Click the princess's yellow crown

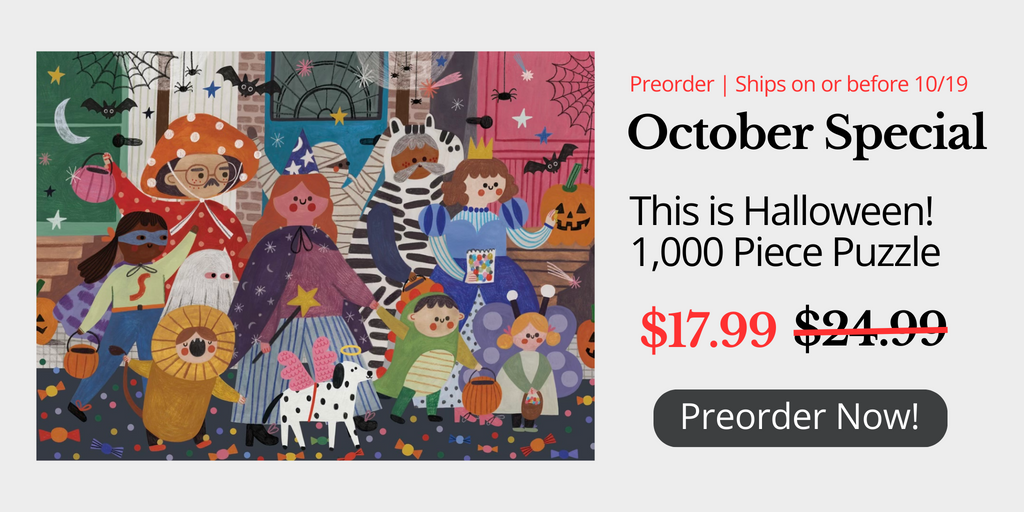click(480, 149)
